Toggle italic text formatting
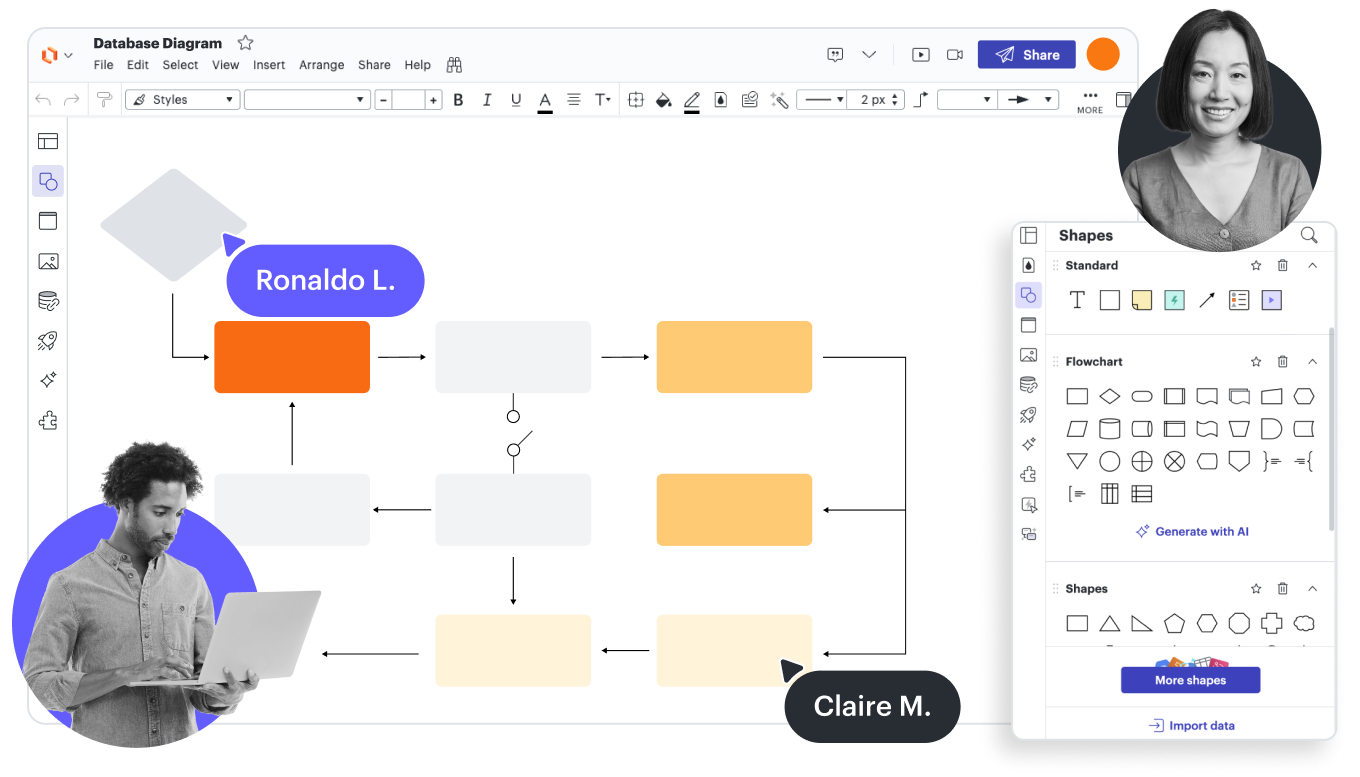 tap(487, 100)
